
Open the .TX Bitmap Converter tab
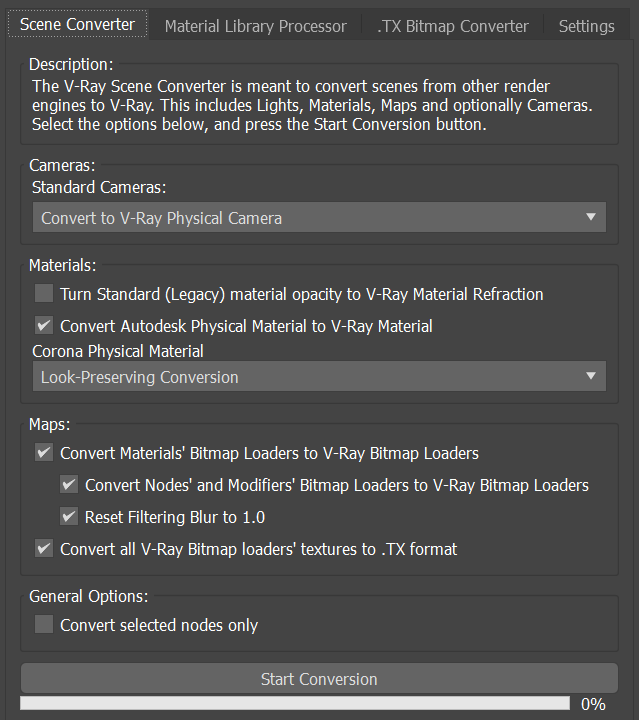[453, 26]
